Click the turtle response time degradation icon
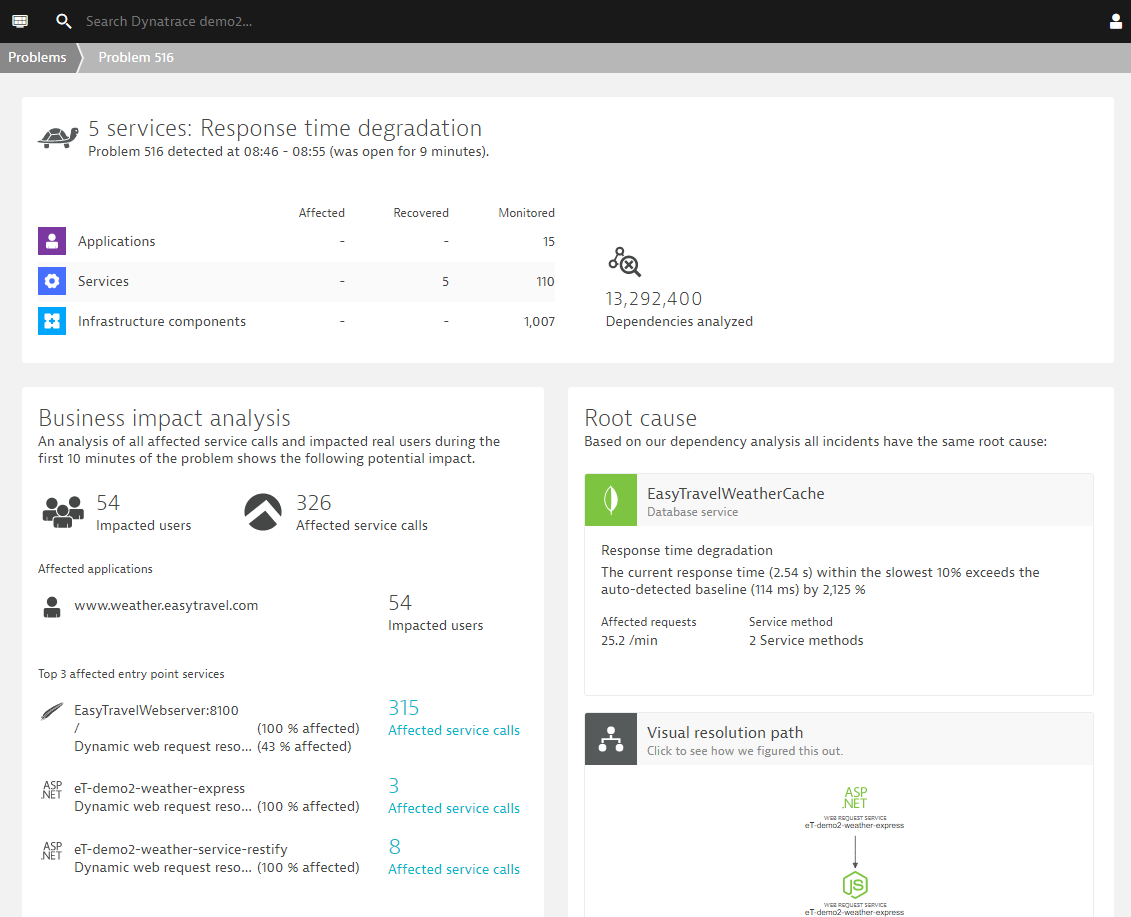The width and height of the screenshot is (1131, 917). pyautogui.click(x=57, y=137)
